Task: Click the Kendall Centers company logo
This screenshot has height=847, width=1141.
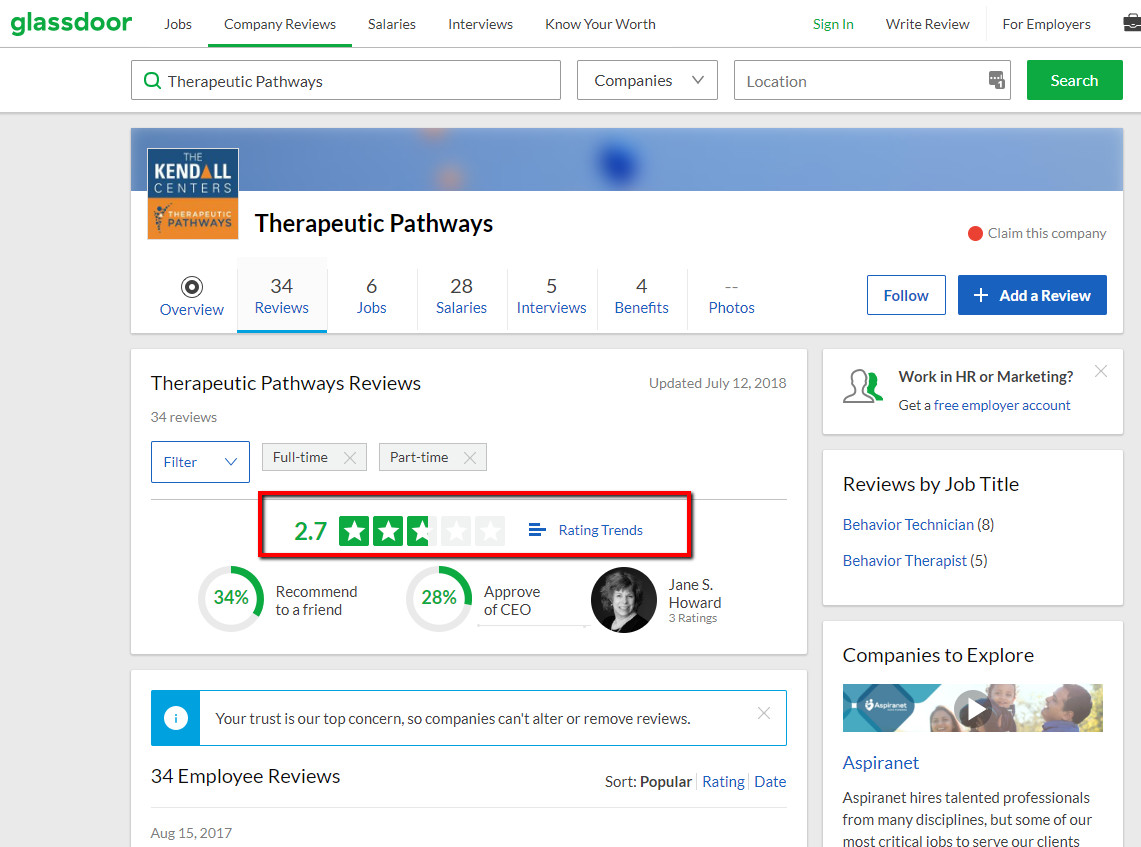Action: coord(193,194)
